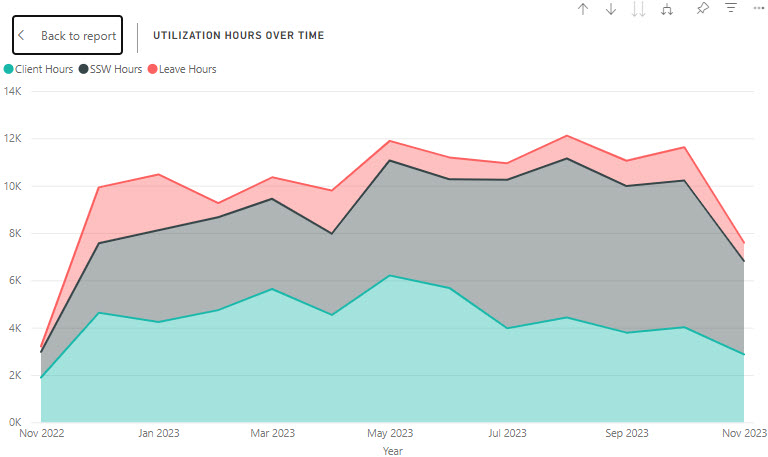Click the back chevron in Back to report
This screenshot has height=457, width=768.
[x=23, y=35]
